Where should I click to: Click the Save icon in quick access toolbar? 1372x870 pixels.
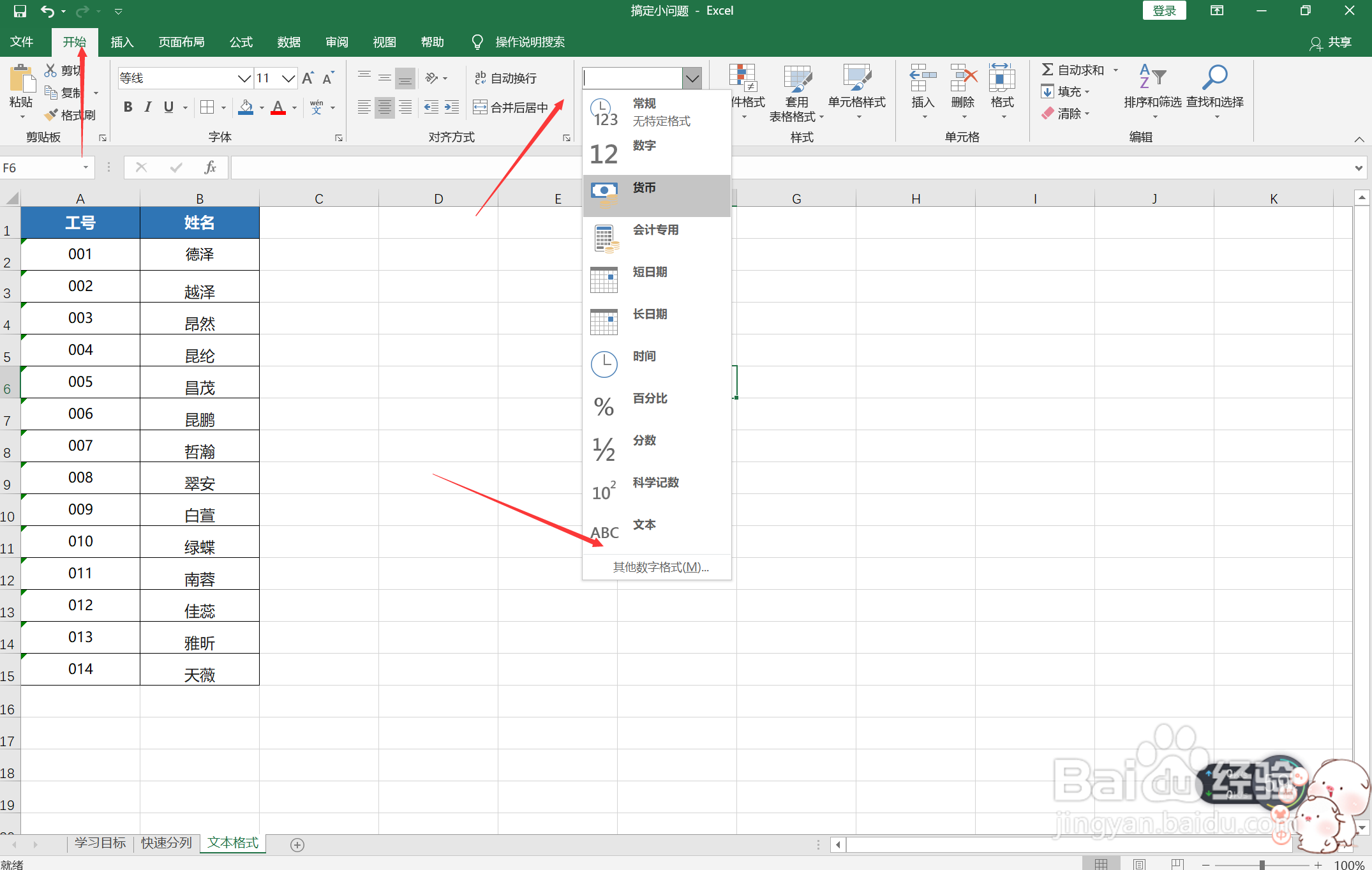(20, 11)
